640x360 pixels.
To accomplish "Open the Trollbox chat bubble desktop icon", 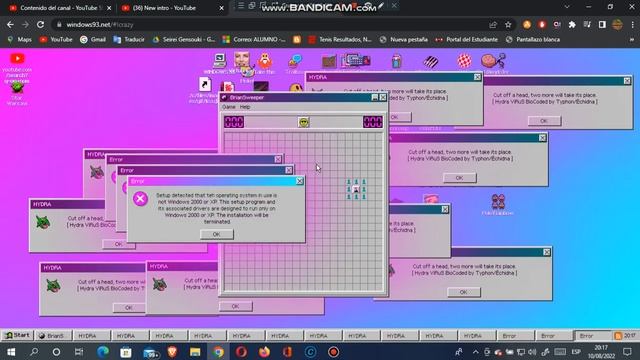I will coord(295,61).
